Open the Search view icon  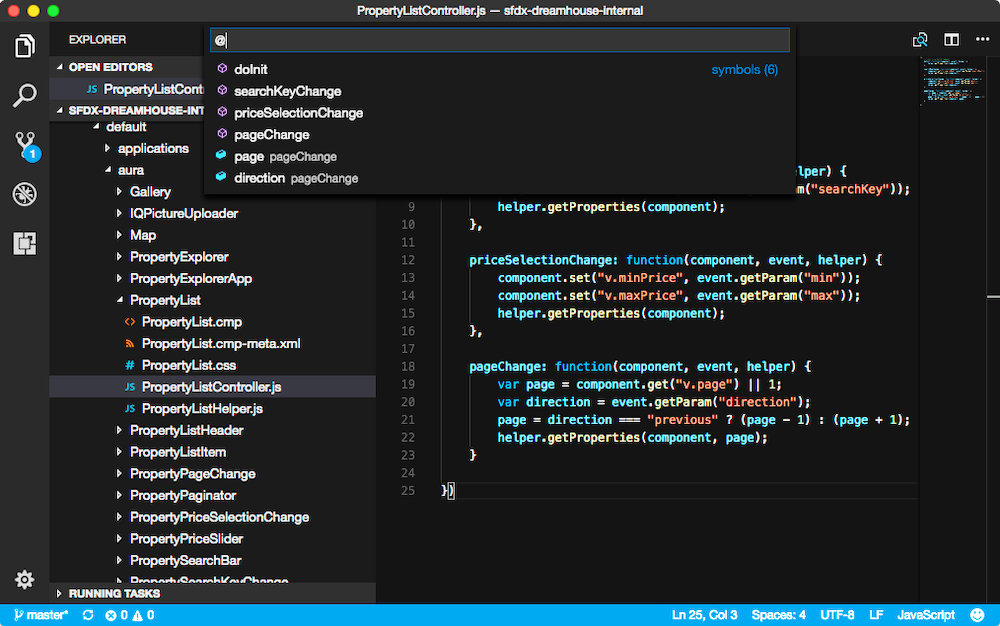pos(25,96)
